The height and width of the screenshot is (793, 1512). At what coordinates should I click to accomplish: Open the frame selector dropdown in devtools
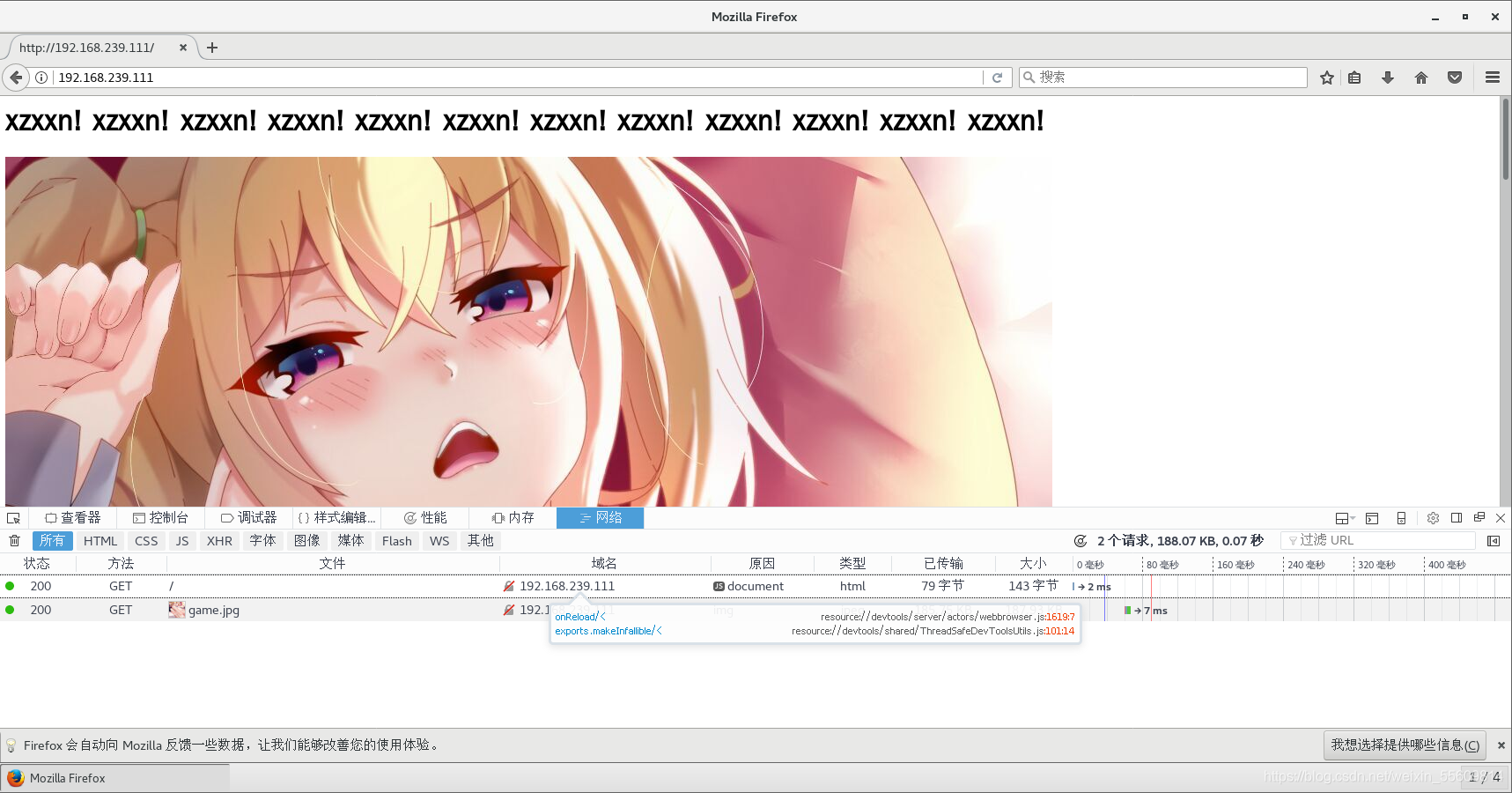click(1345, 518)
